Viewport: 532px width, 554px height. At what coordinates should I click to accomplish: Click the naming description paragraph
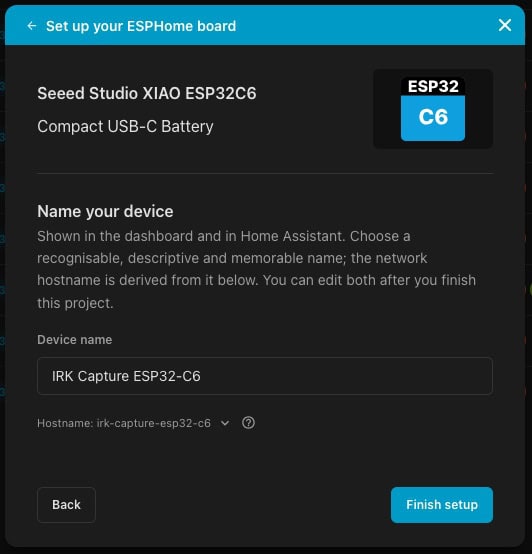tap(256, 270)
